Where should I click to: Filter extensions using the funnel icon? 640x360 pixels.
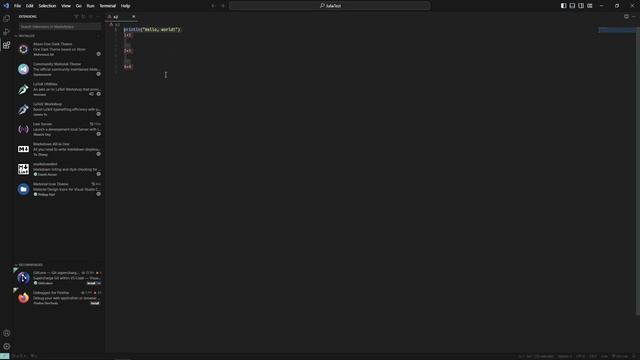pos(76,17)
